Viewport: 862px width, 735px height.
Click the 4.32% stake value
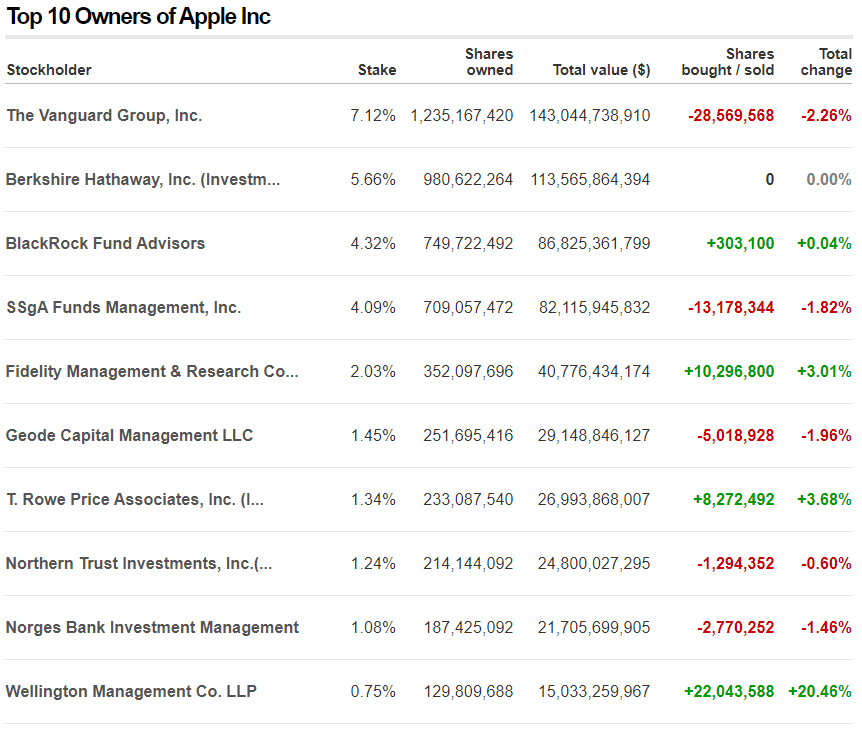(373, 243)
